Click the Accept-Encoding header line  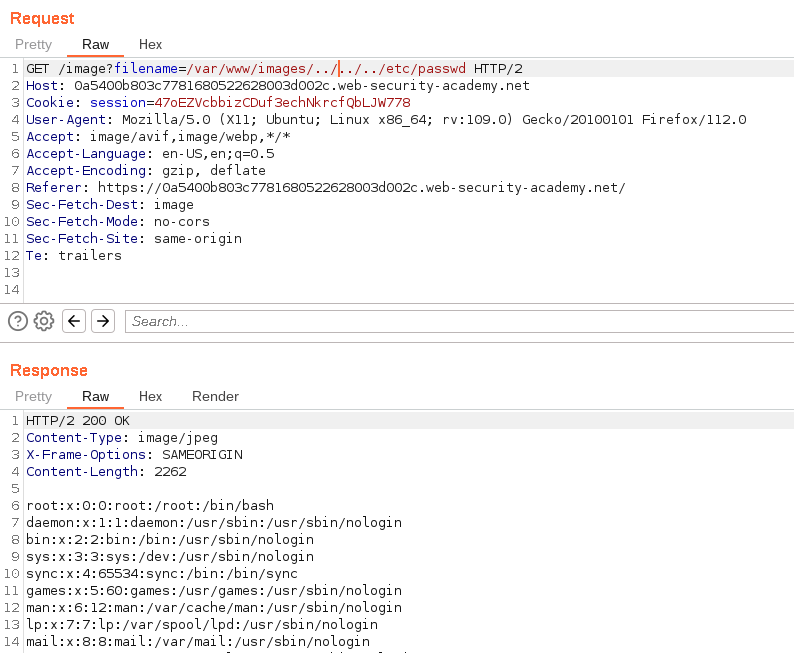click(x=146, y=171)
